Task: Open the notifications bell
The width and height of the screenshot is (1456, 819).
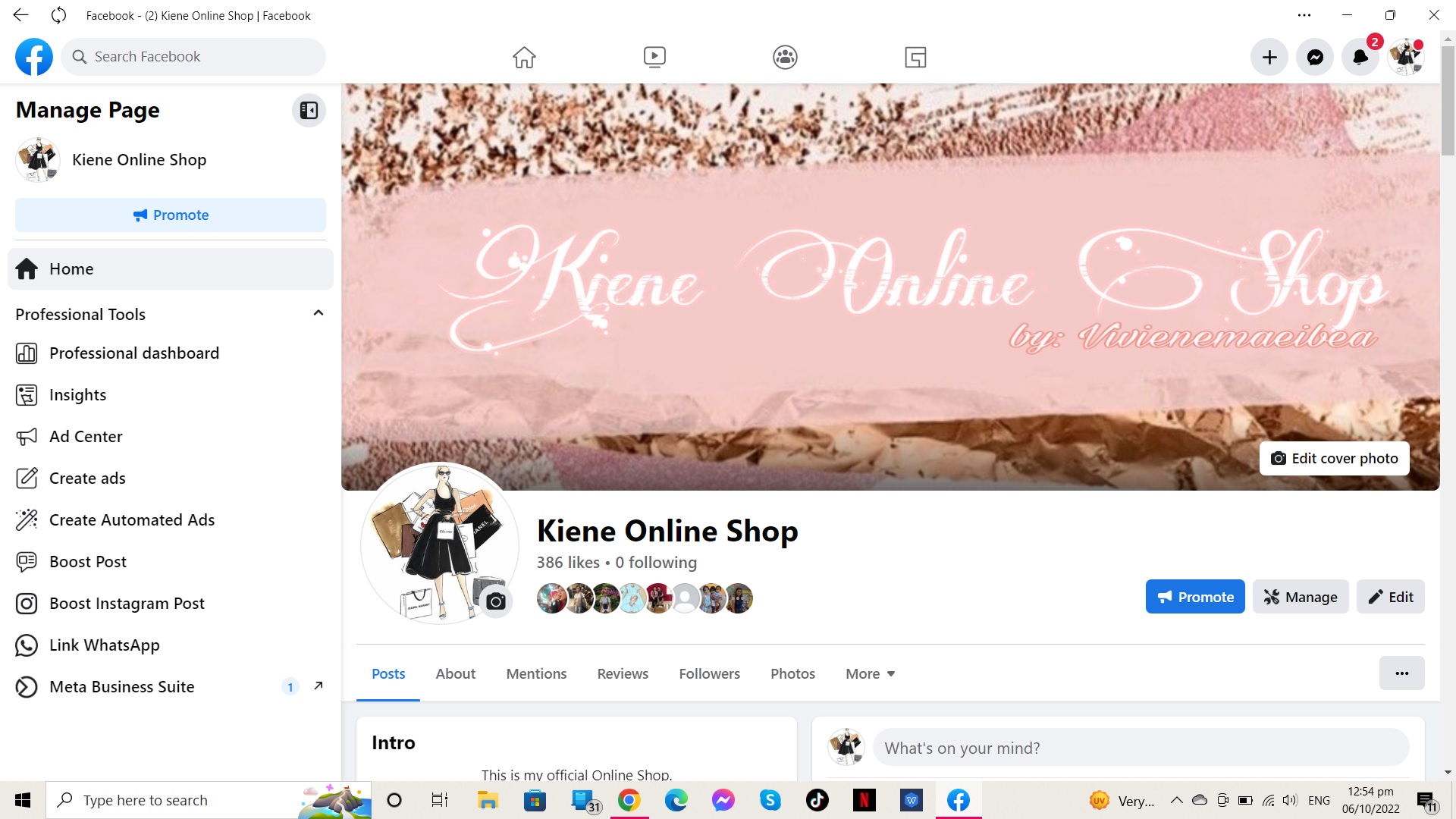Action: (x=1360, y=57)
